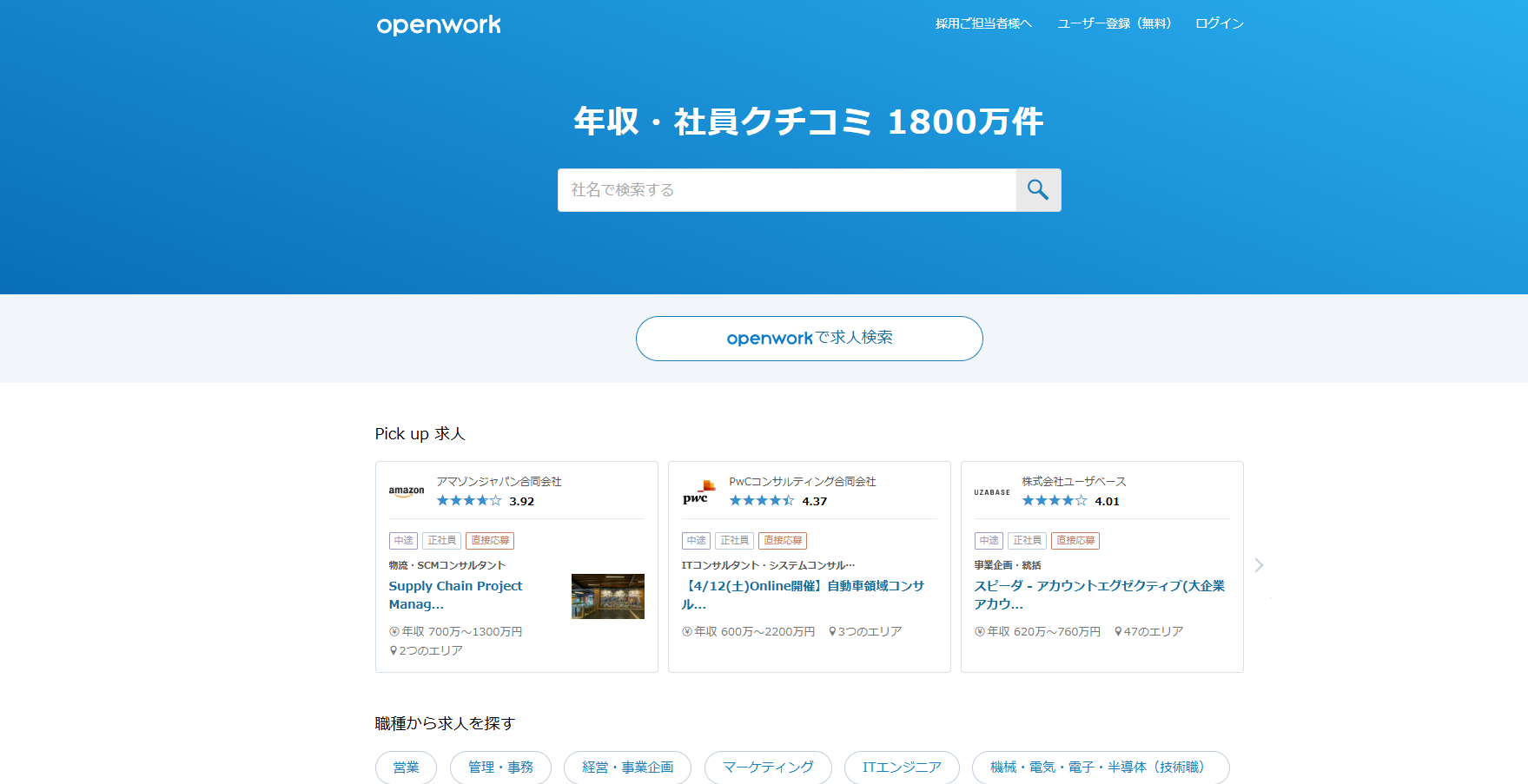Open ユーザー登録（無料） in the top navigation

pos(1114,23)
